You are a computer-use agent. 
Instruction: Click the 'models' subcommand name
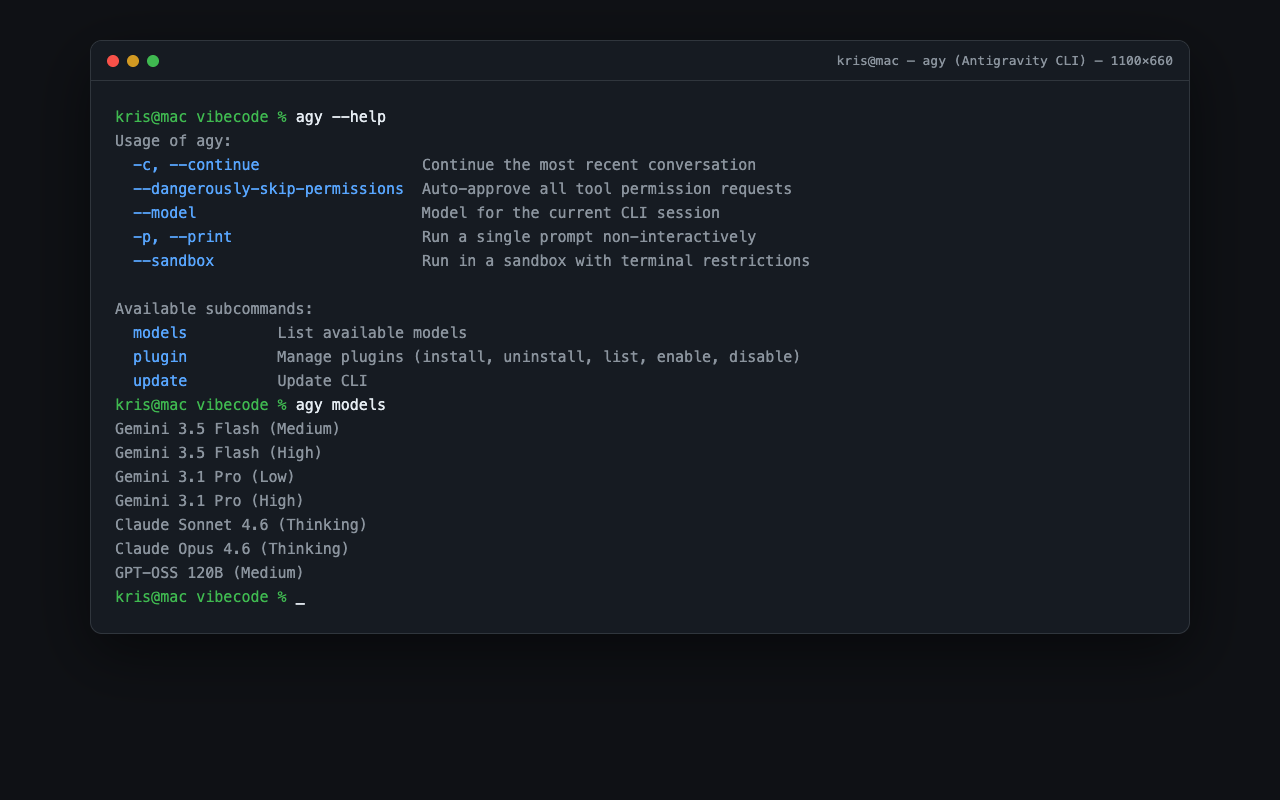(x=160, y=333)
